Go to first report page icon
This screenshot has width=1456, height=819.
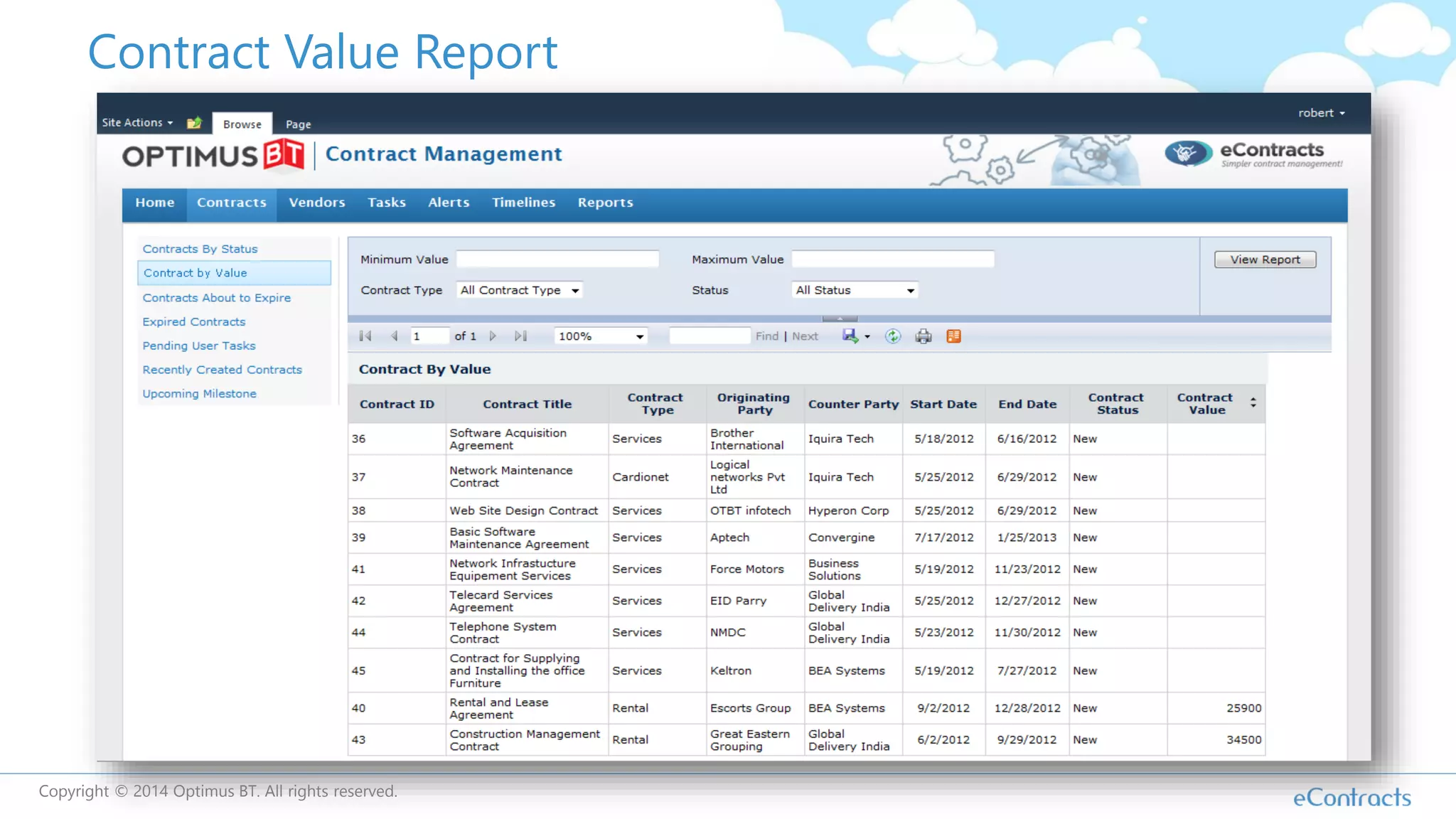pyautogui.click(x=365, y=336)
